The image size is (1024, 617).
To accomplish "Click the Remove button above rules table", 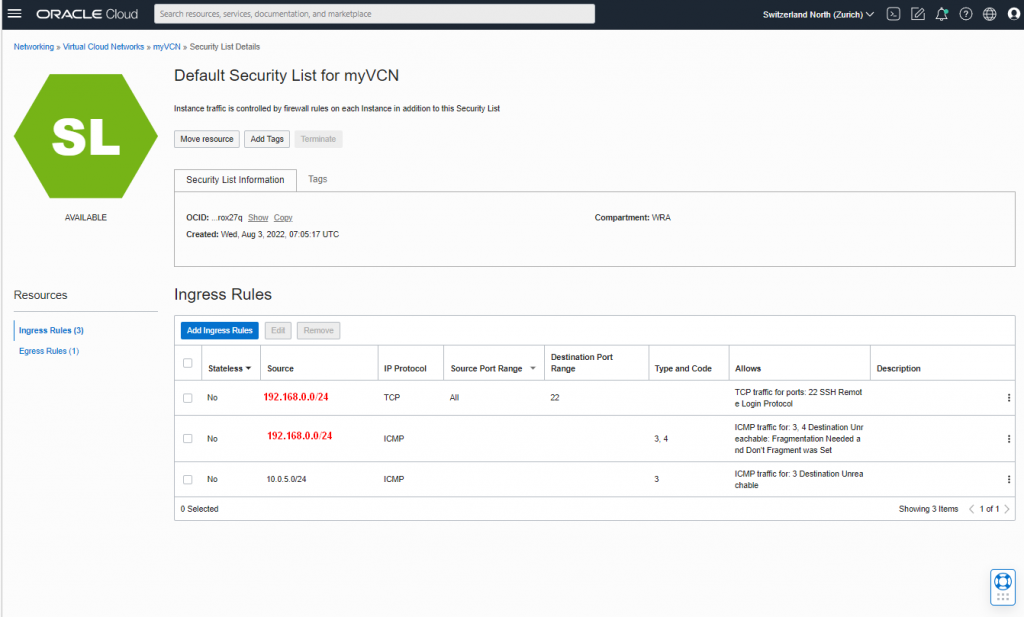I will pos(319,330).
